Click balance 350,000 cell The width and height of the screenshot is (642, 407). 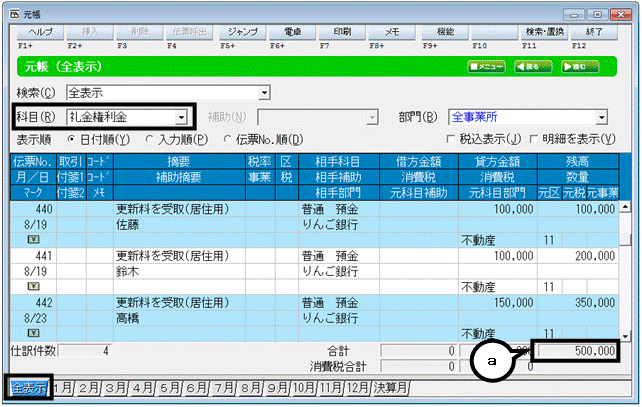point(578,303)
